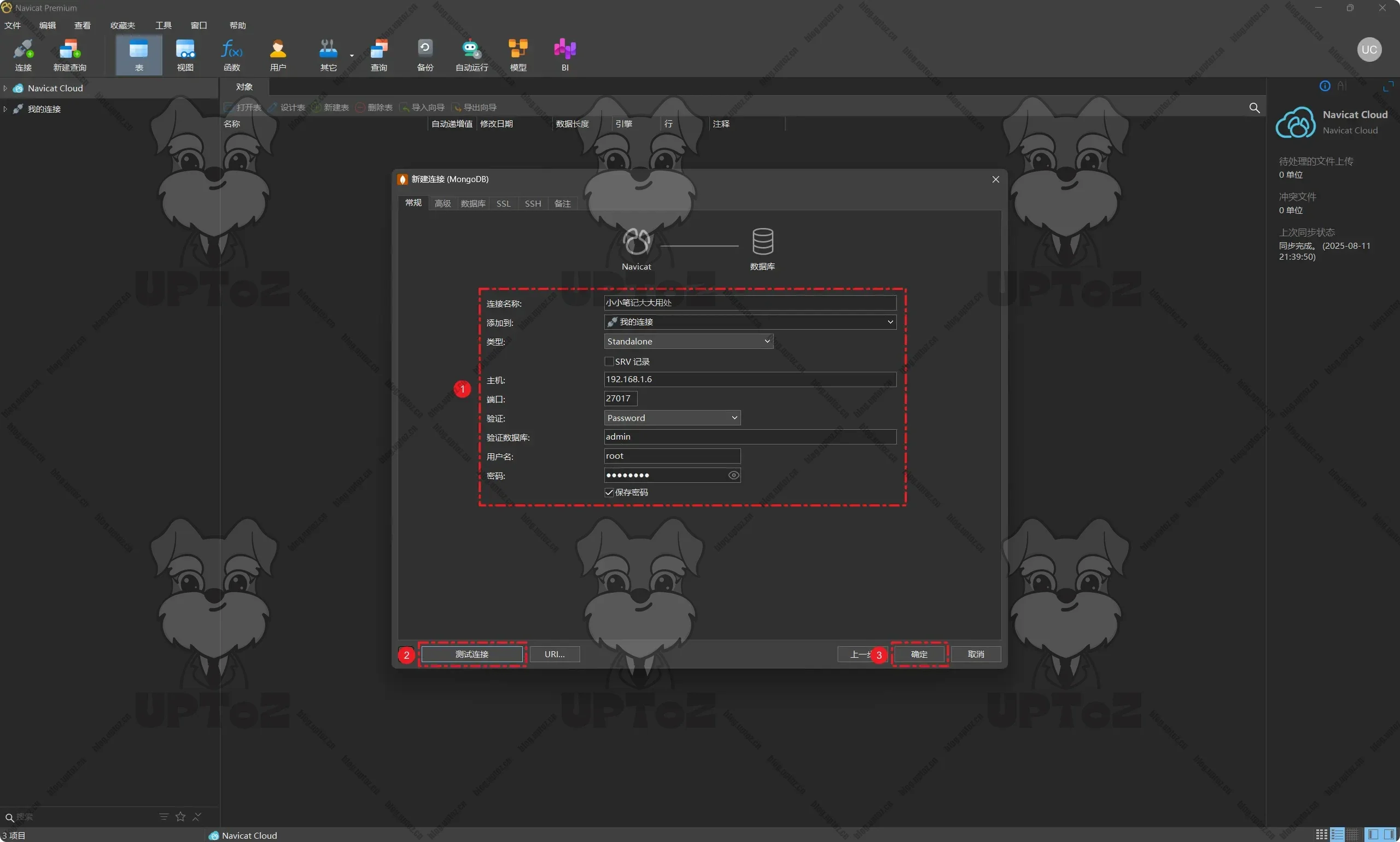Open the 查询 query toolbar icon

pyautogui.click(x=379, y=55)
